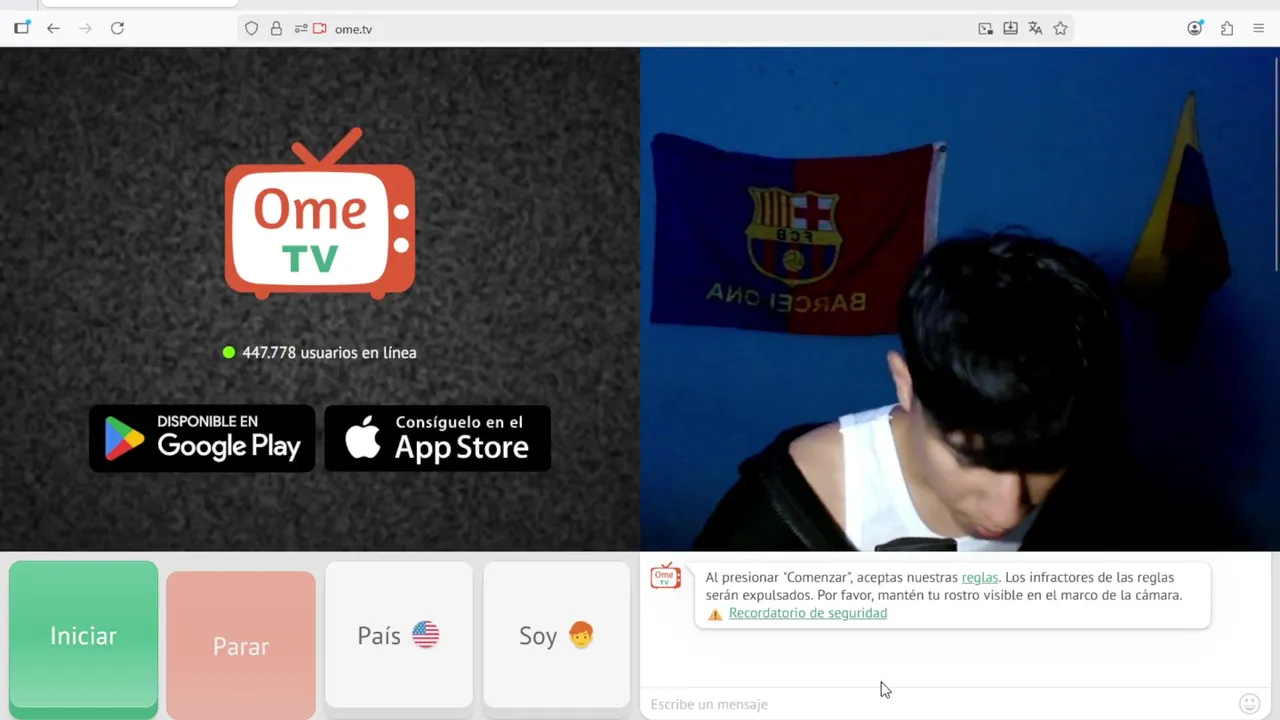The image size is (1280, 720).
Task: Translate this page icon
Action: click(1035, 29)
